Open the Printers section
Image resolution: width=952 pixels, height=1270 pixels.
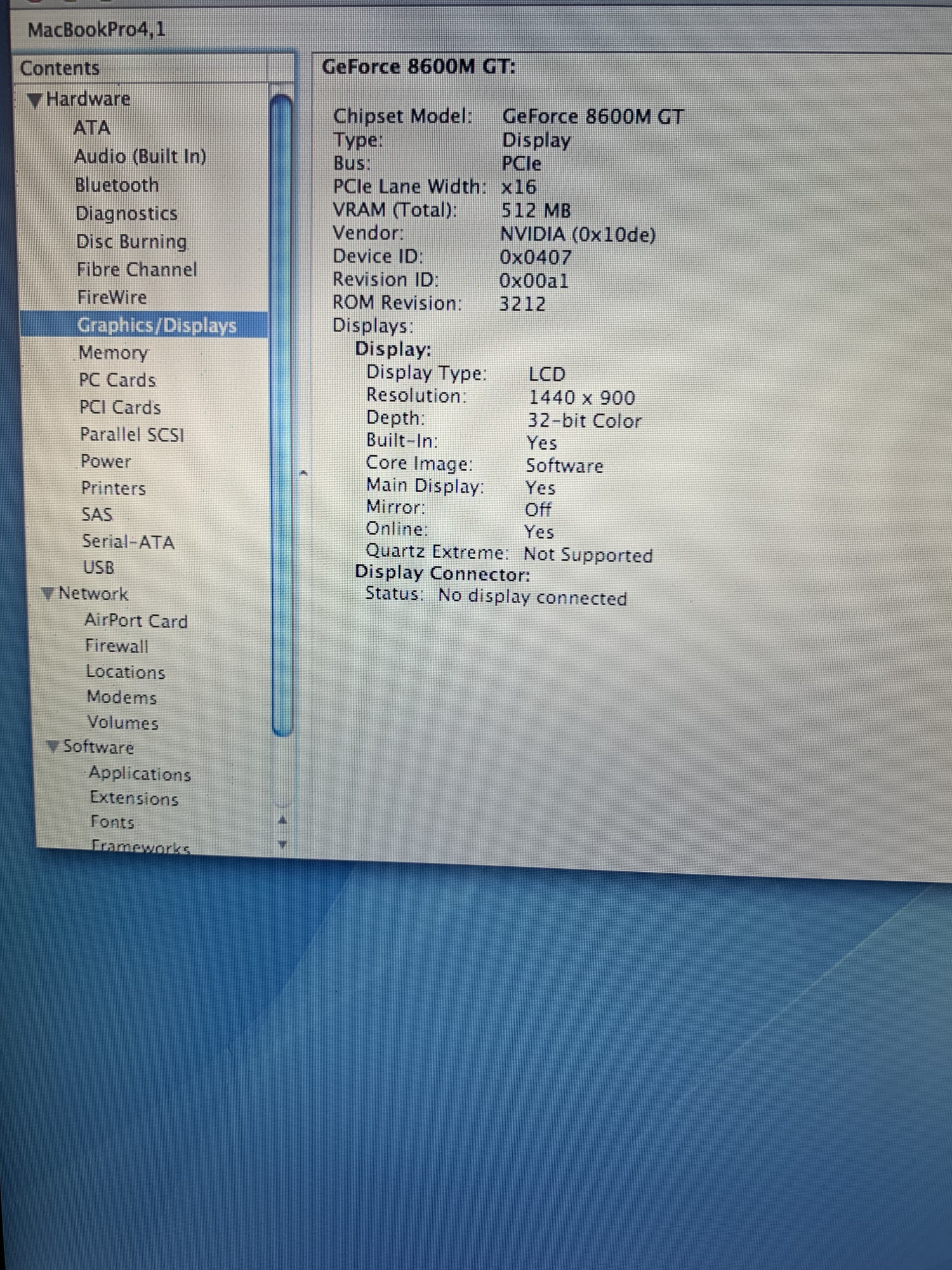pos(114,488)
